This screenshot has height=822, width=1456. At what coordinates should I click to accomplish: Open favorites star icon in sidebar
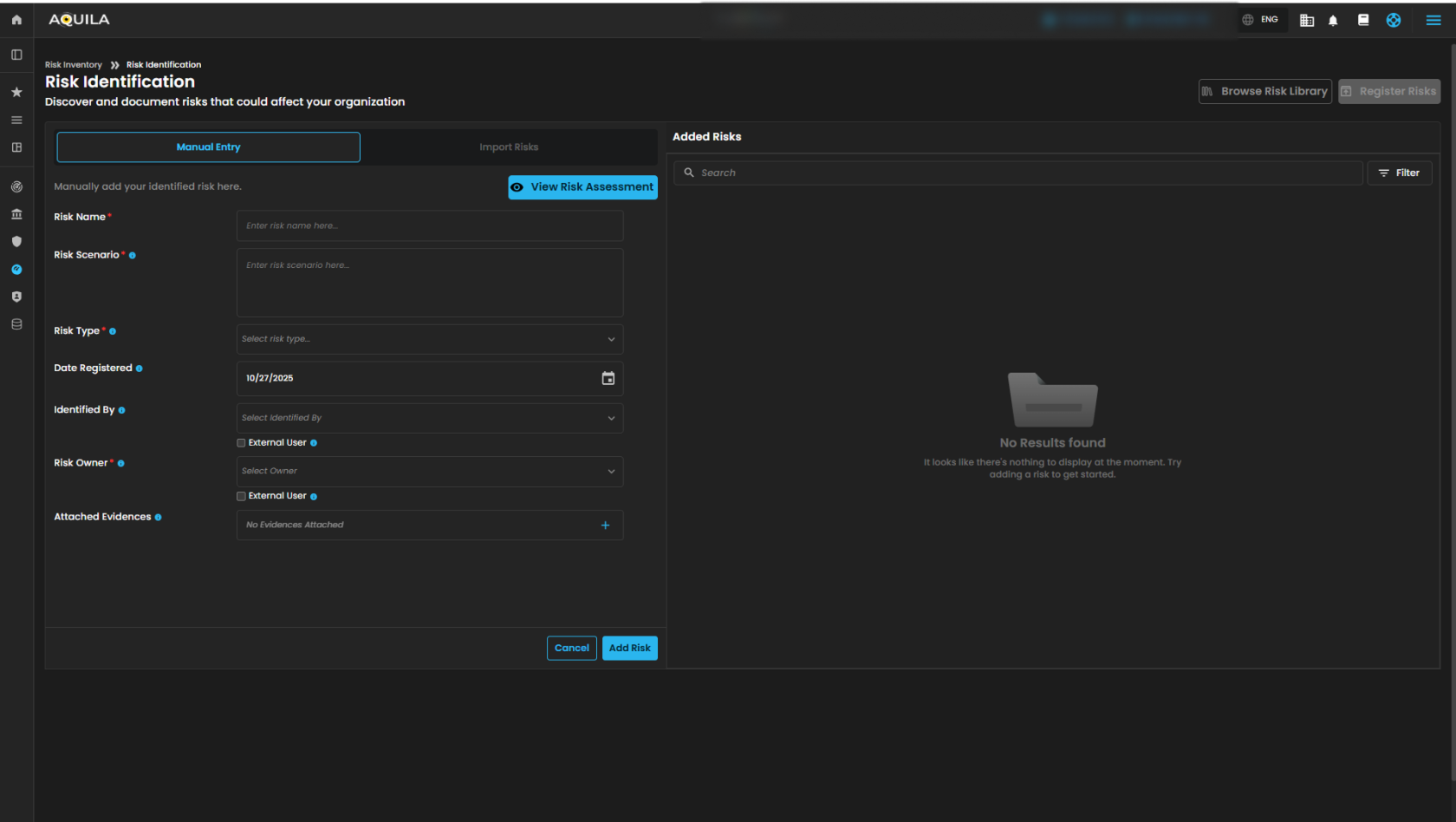tap(16, 92)
